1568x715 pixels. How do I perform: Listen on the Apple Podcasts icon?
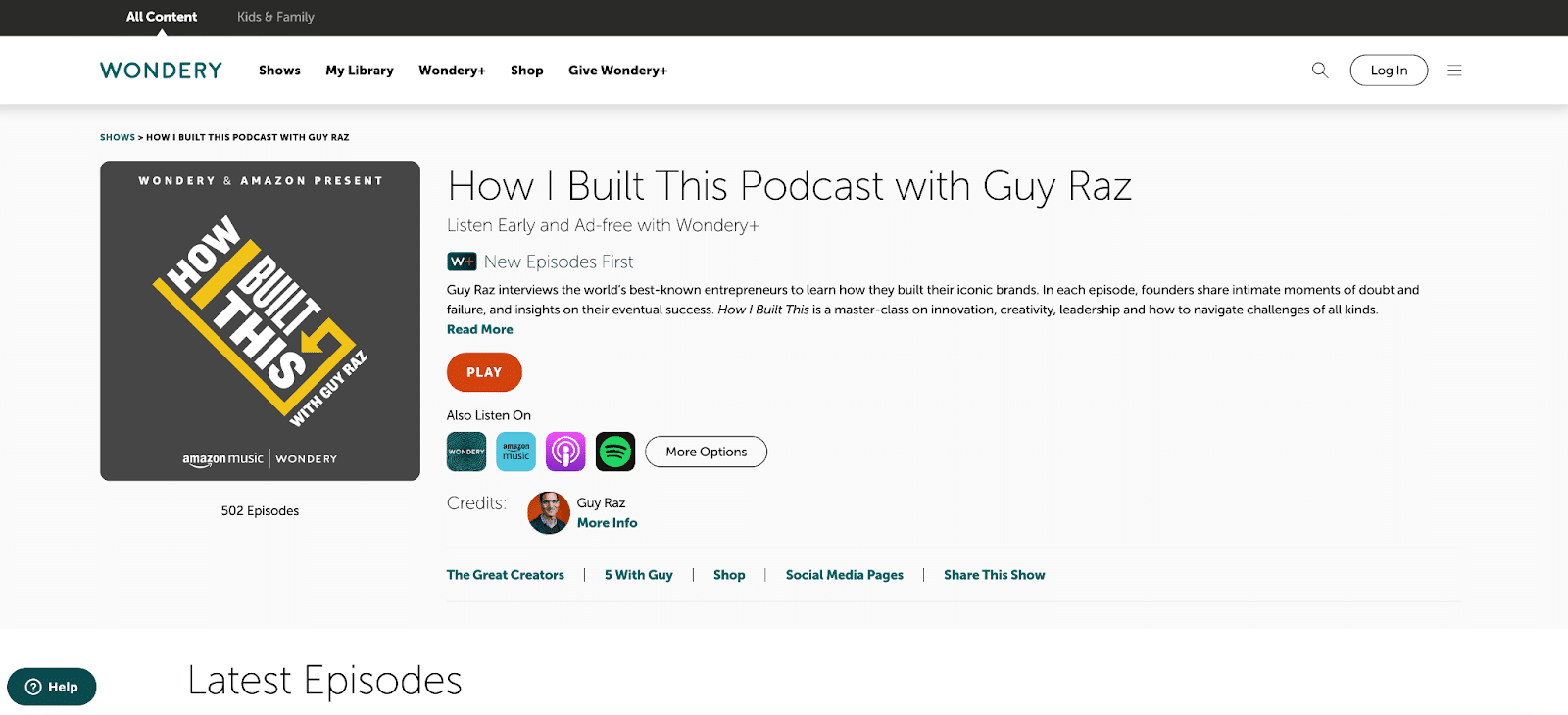(x=565, y=452)
